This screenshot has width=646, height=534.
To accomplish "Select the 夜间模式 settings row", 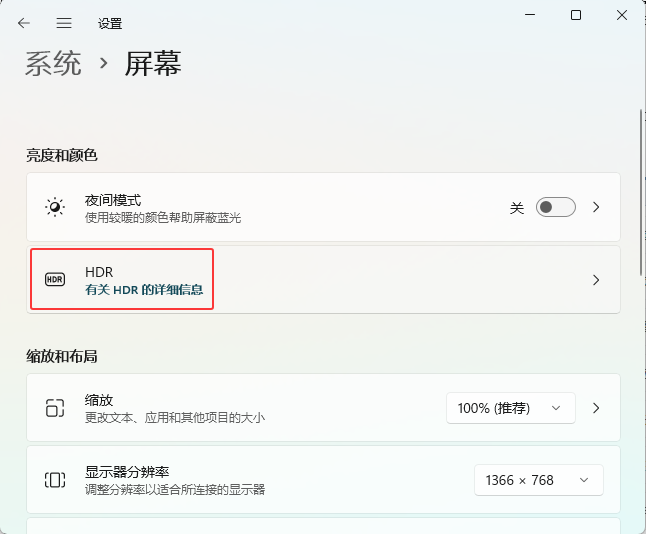I will pyautogui.click(x=300, y=207).
